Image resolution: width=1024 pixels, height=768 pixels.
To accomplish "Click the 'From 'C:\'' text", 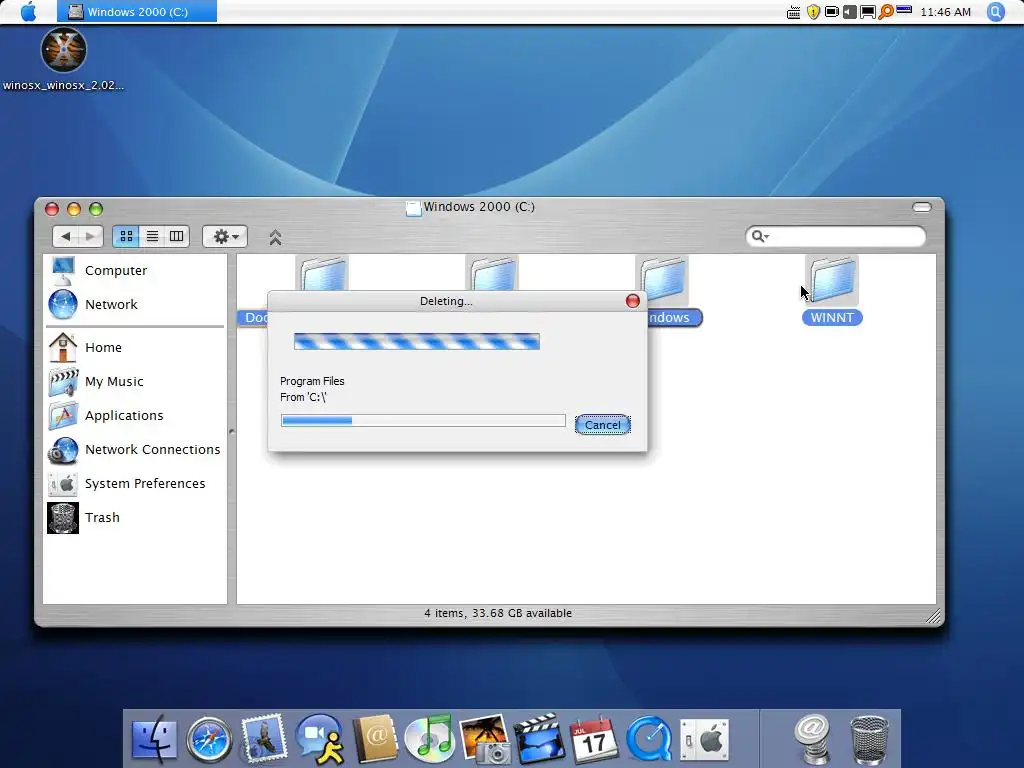I will point(303,397).
